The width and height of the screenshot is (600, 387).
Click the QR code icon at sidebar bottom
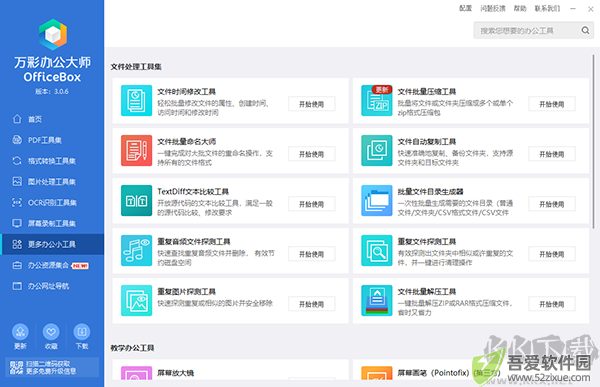pyautogui.click(x=16, y=367)
